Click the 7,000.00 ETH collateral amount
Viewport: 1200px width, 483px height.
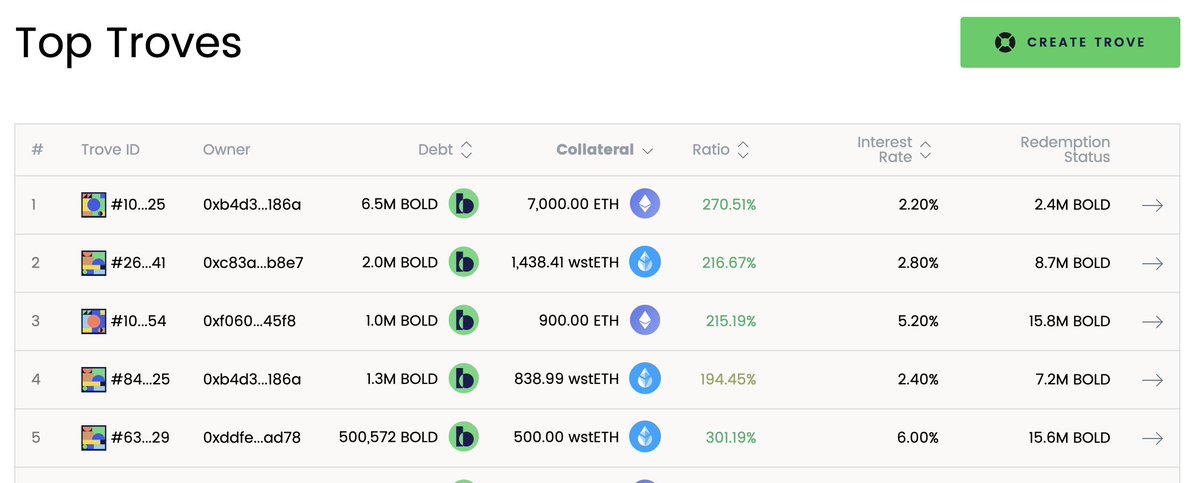573,205
